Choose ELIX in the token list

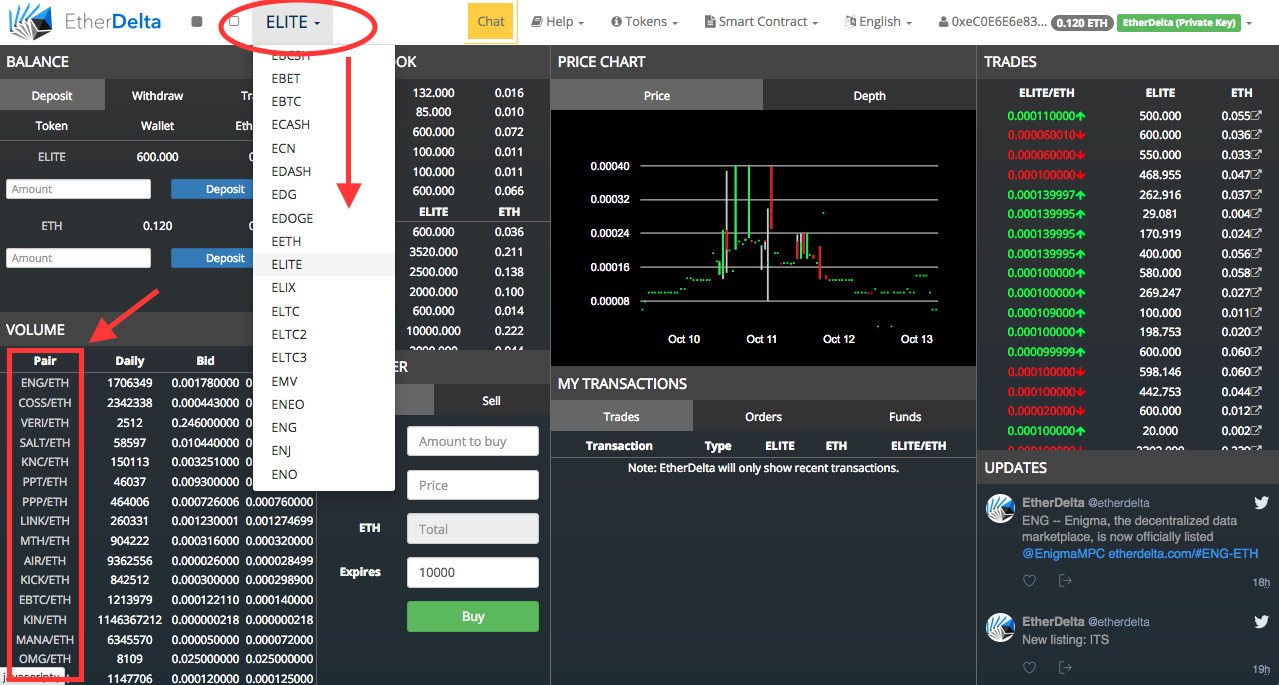coord(324,288)
